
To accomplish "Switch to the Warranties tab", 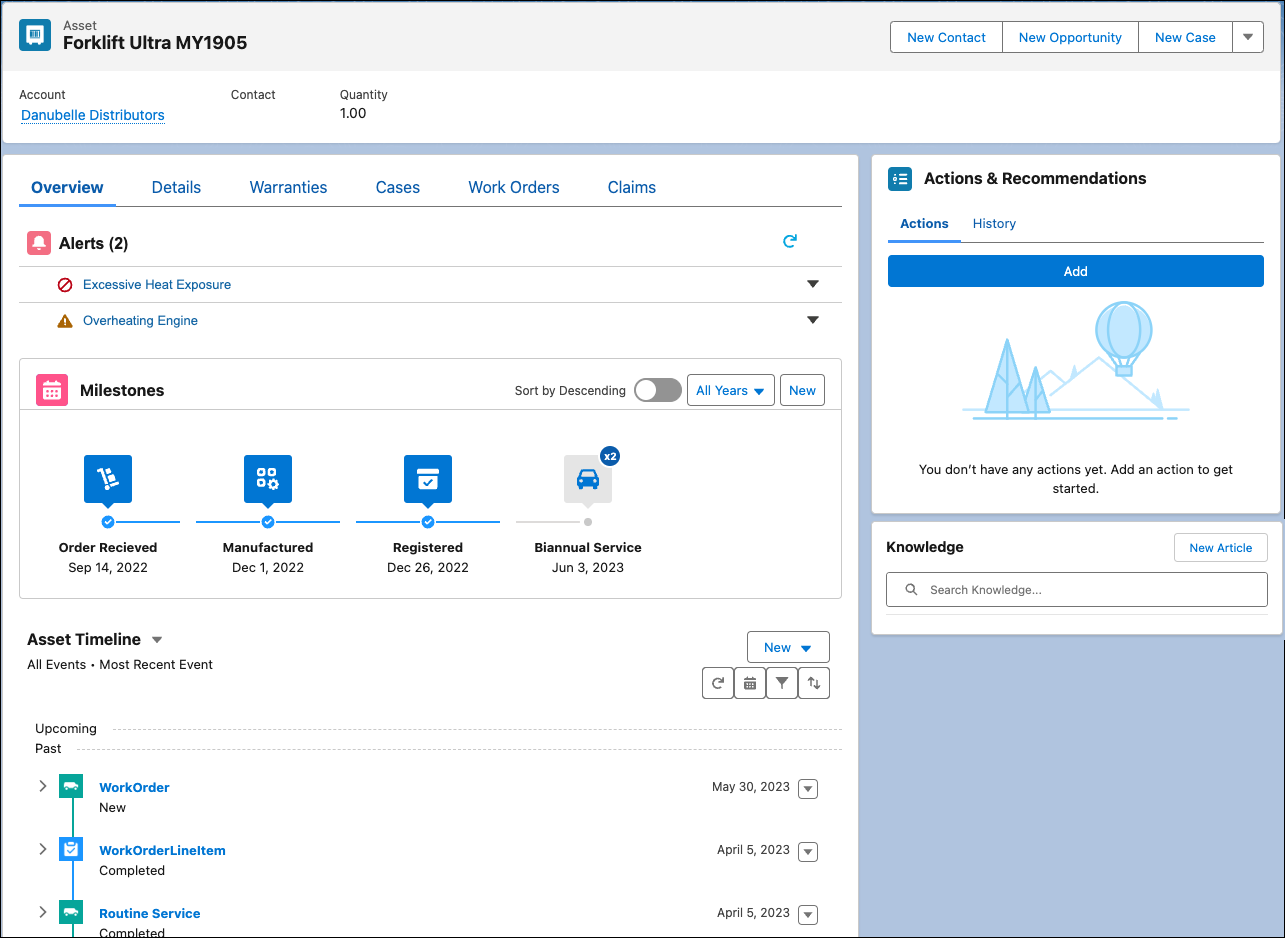I will (288, 187).
